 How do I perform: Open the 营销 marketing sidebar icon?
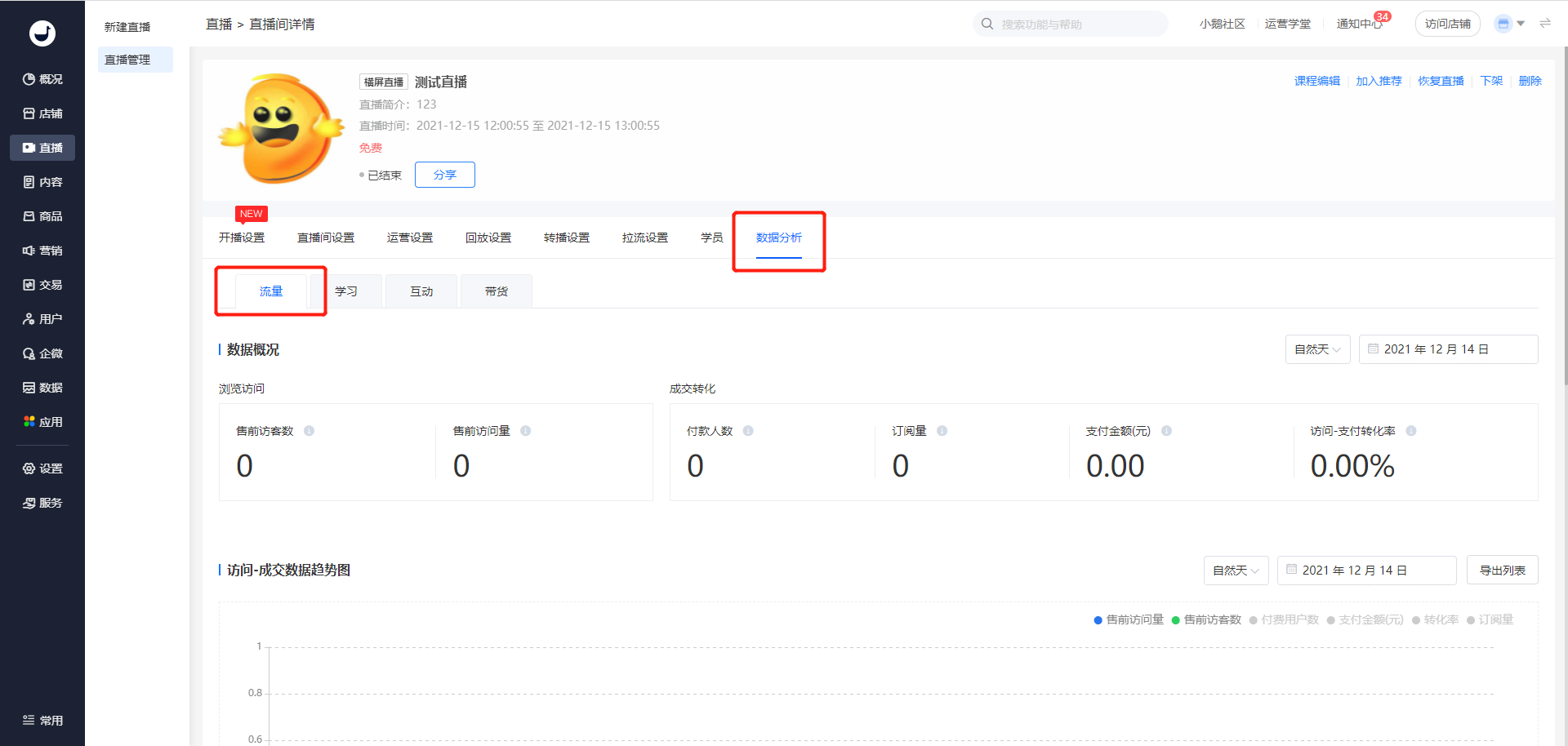(29, 251)
